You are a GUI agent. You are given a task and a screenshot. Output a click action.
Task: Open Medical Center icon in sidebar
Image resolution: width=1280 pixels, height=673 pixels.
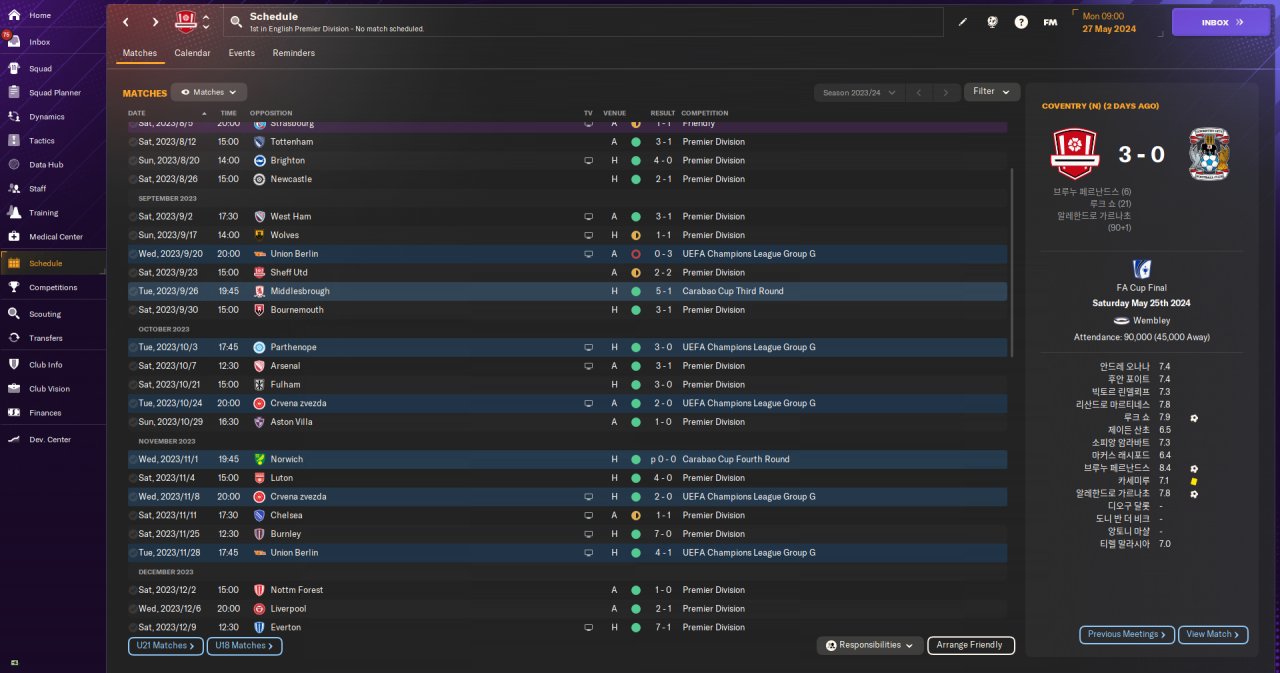14,237
